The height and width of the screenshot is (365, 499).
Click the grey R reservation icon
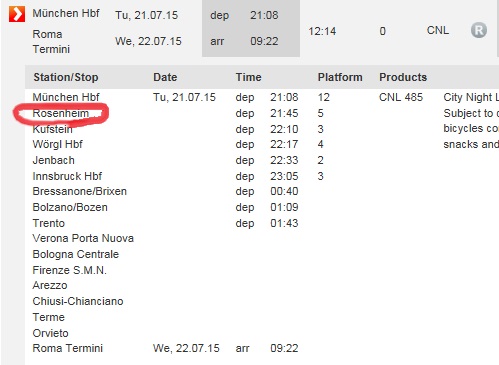[x=479, y=30]
